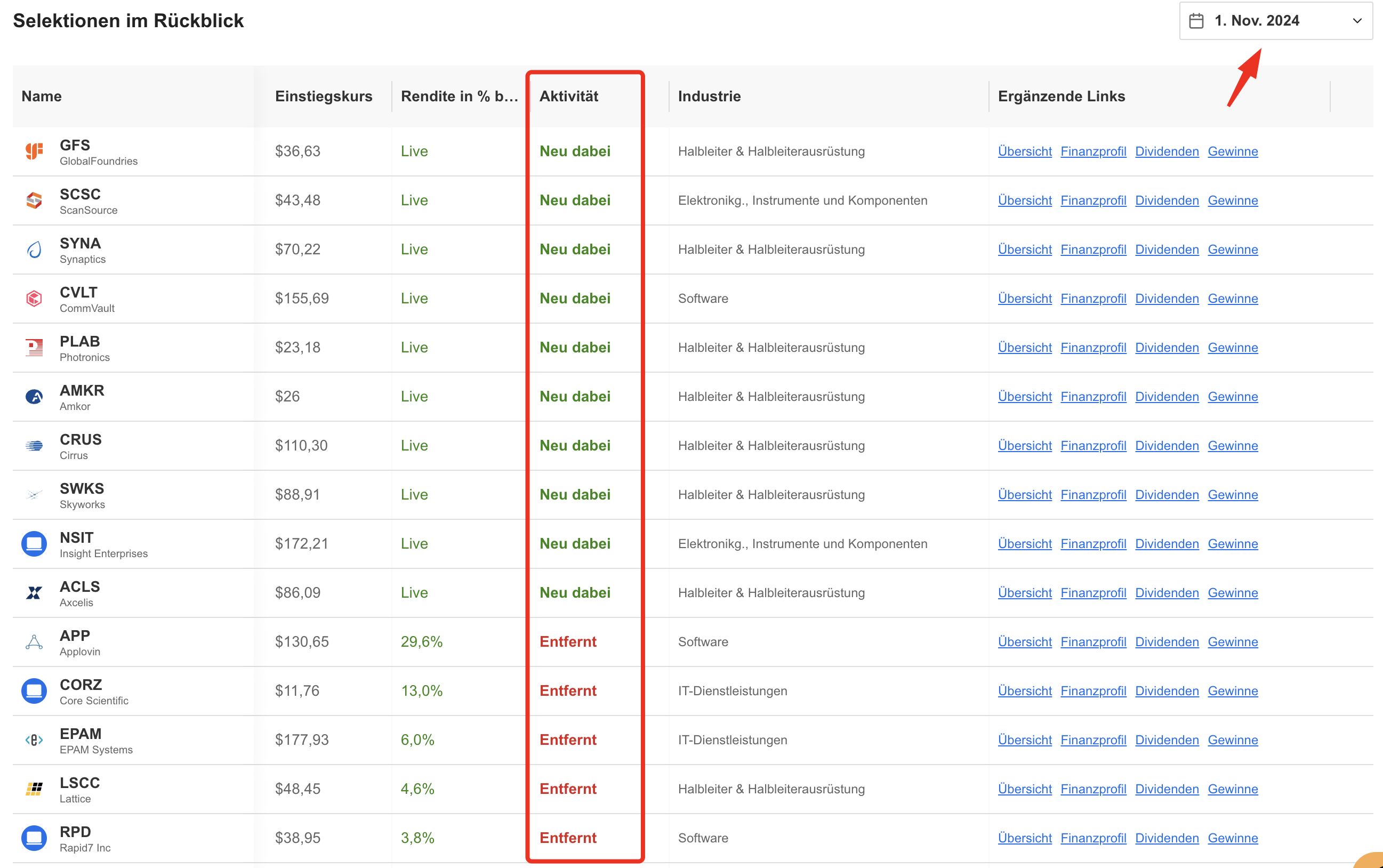Click the ScanSource logo icon
Screen dimensions: 1383x868
[34, 200]
